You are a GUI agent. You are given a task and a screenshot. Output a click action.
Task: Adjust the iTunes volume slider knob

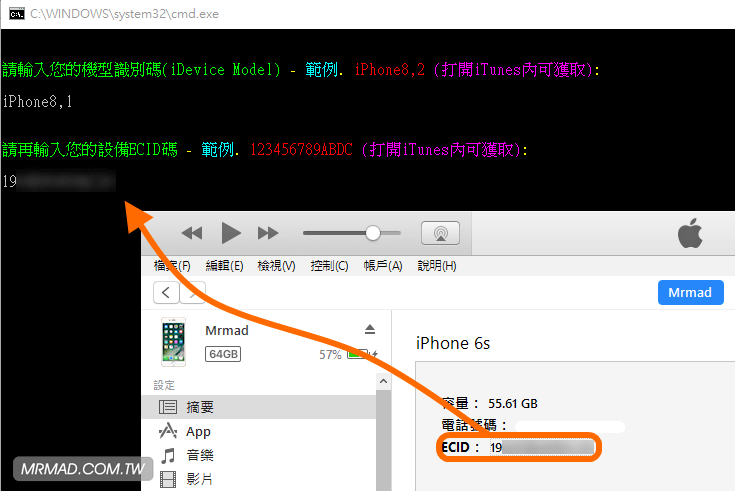(373, 233)
